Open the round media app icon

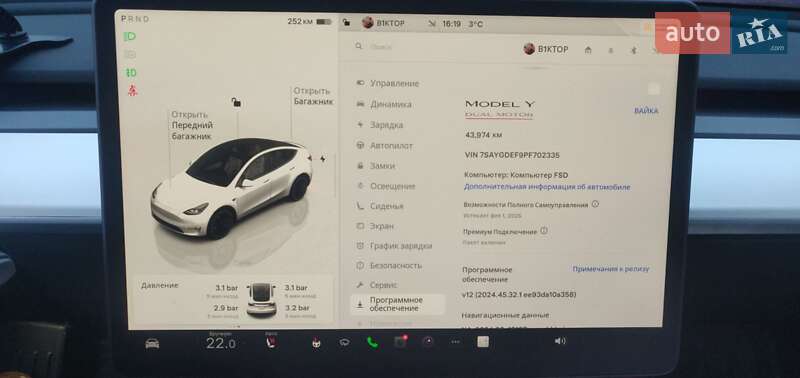pos(428,341)
